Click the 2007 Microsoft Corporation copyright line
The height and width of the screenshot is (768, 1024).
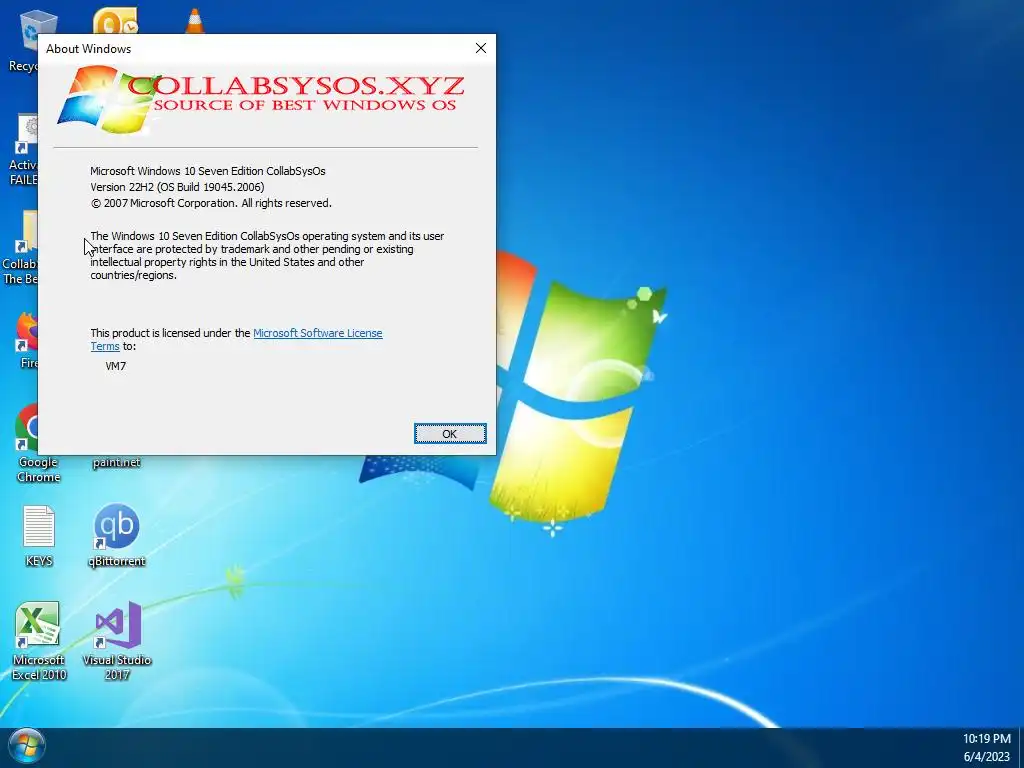[211, 203]
